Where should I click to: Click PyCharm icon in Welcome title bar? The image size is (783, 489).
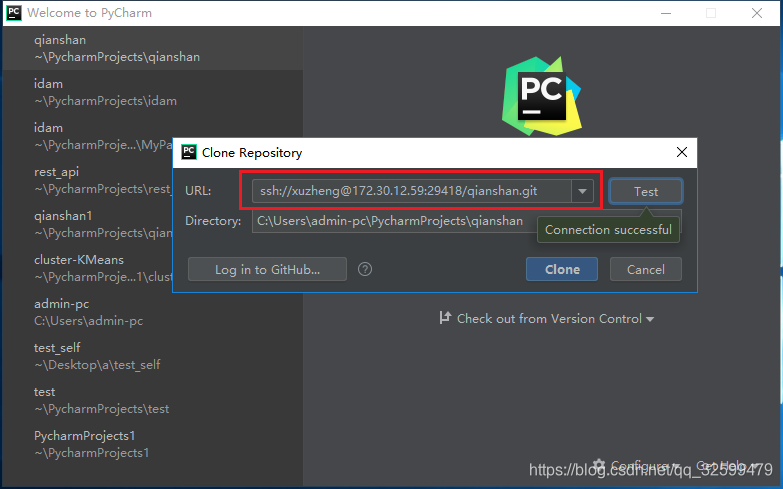pyautogui.click(x=14, y=12)
